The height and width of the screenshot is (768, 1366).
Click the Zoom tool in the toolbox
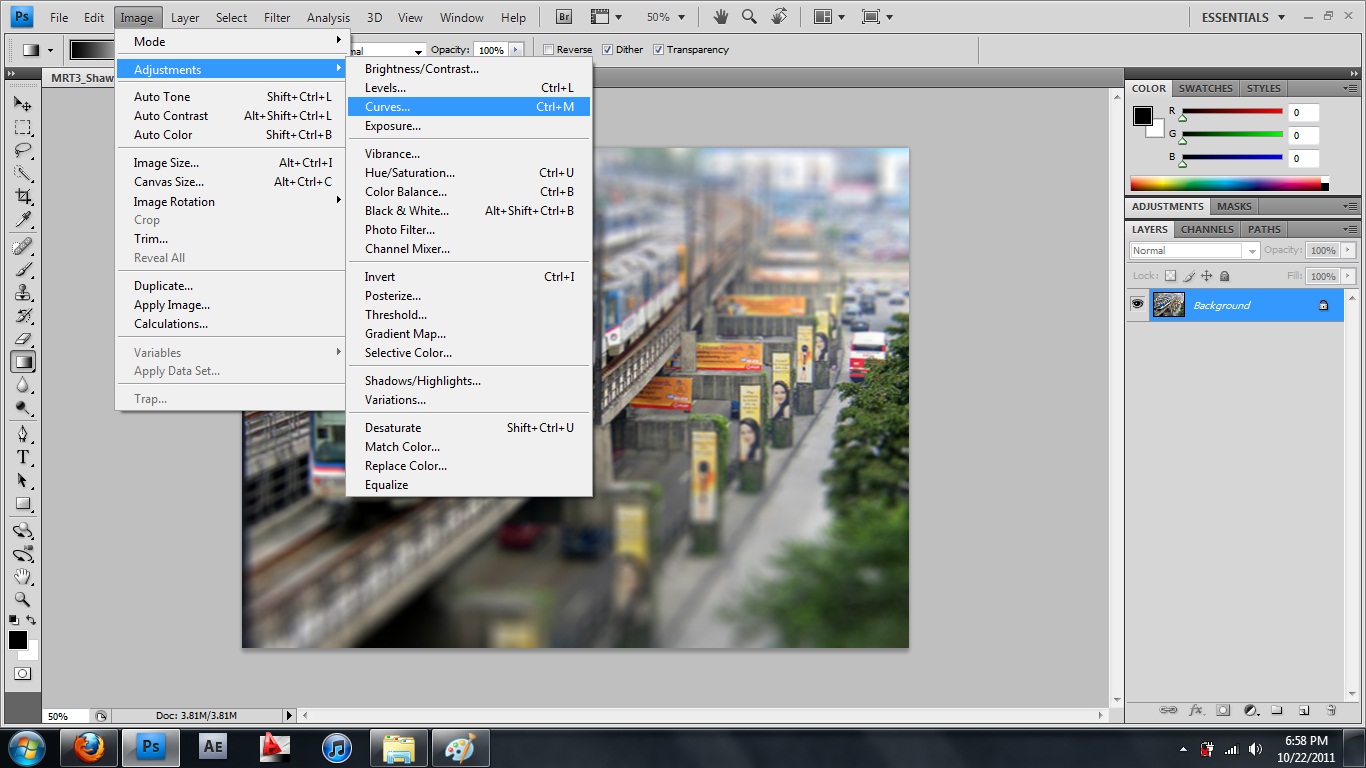tap(23, 600)
